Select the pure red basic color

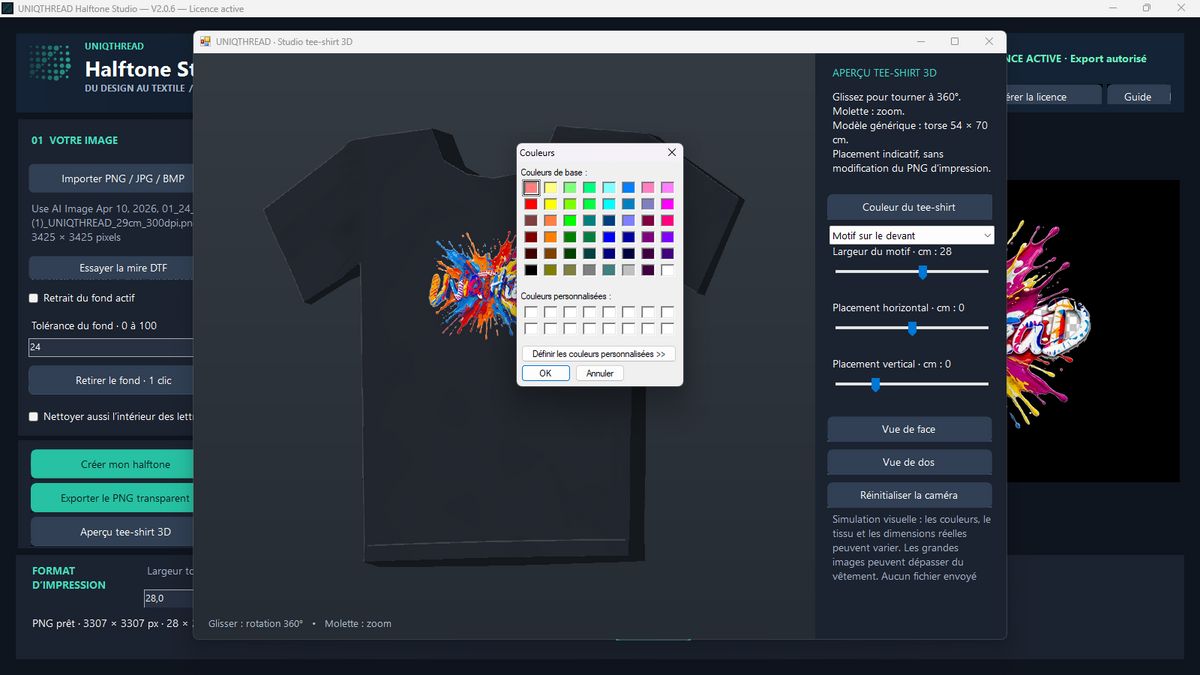tap(531, 204)
